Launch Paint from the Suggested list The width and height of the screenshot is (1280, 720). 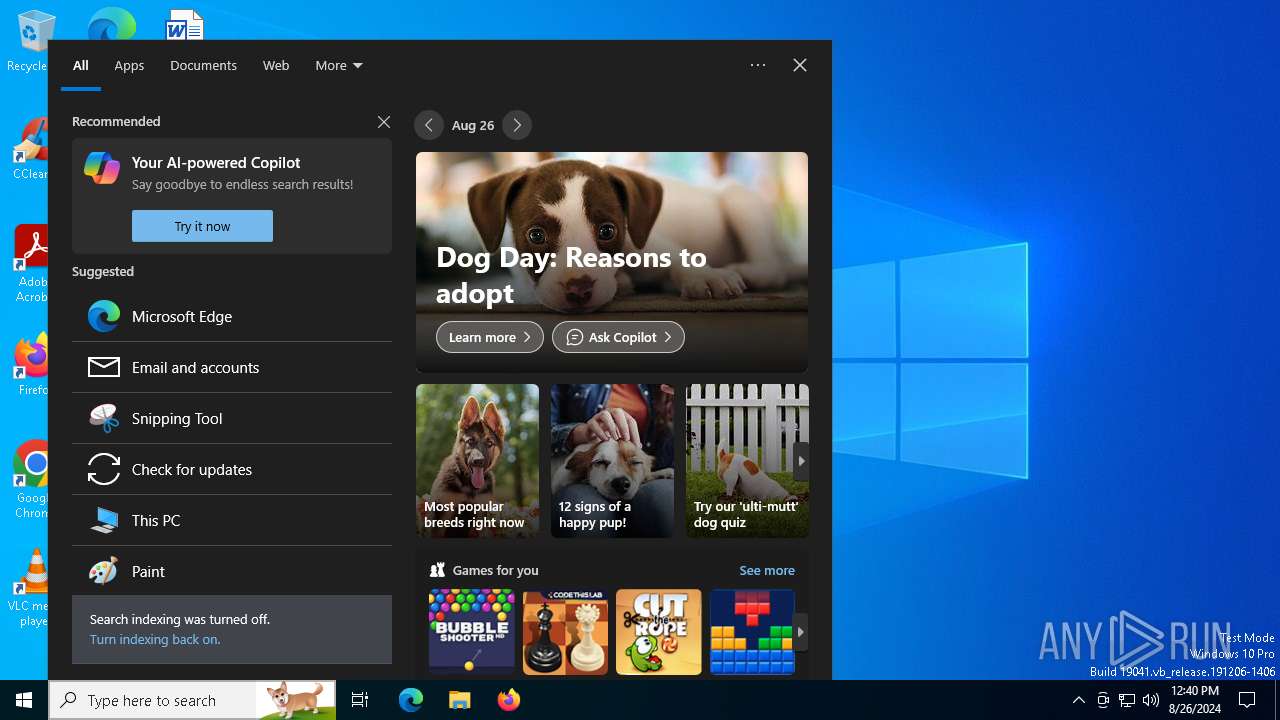(x=232, y=571)
